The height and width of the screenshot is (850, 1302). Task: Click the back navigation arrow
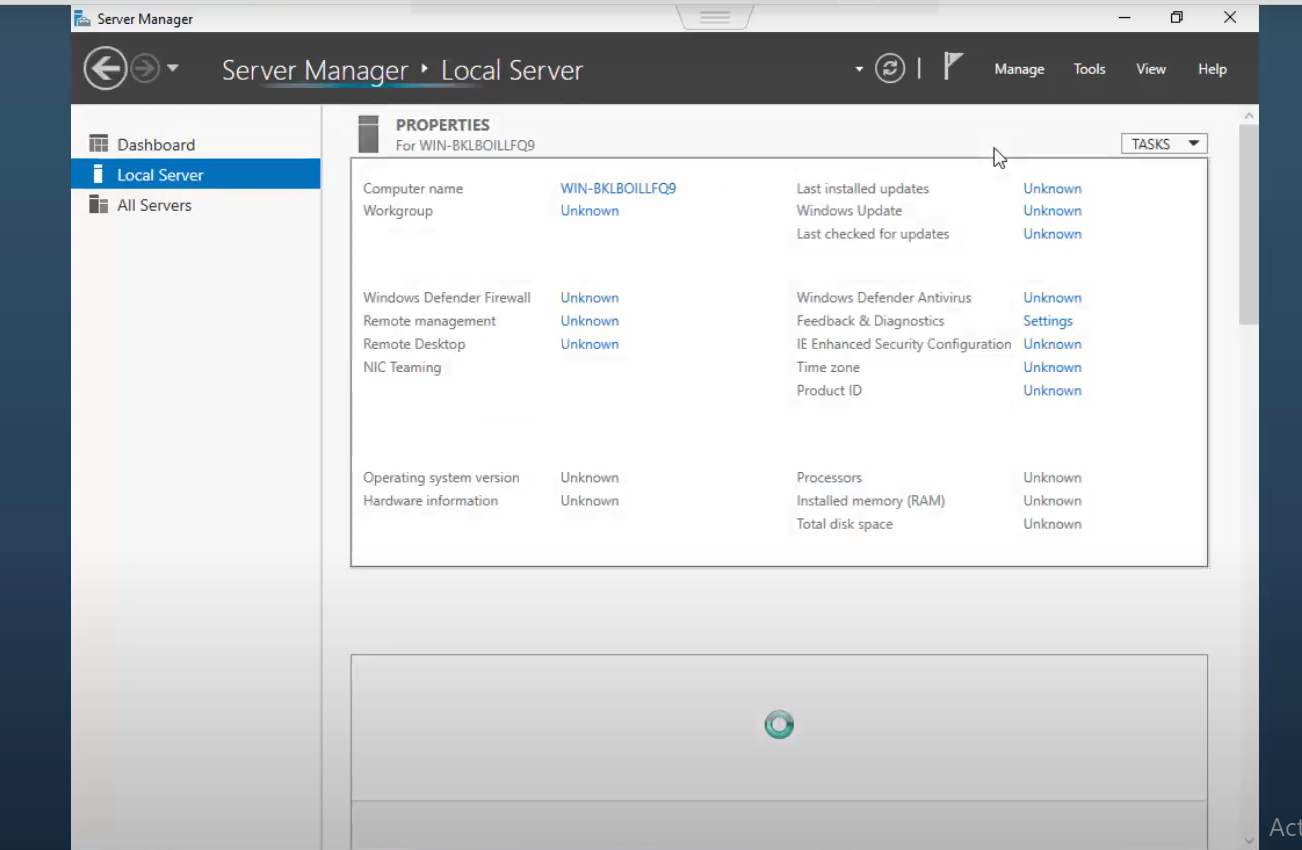pos(105,69)
